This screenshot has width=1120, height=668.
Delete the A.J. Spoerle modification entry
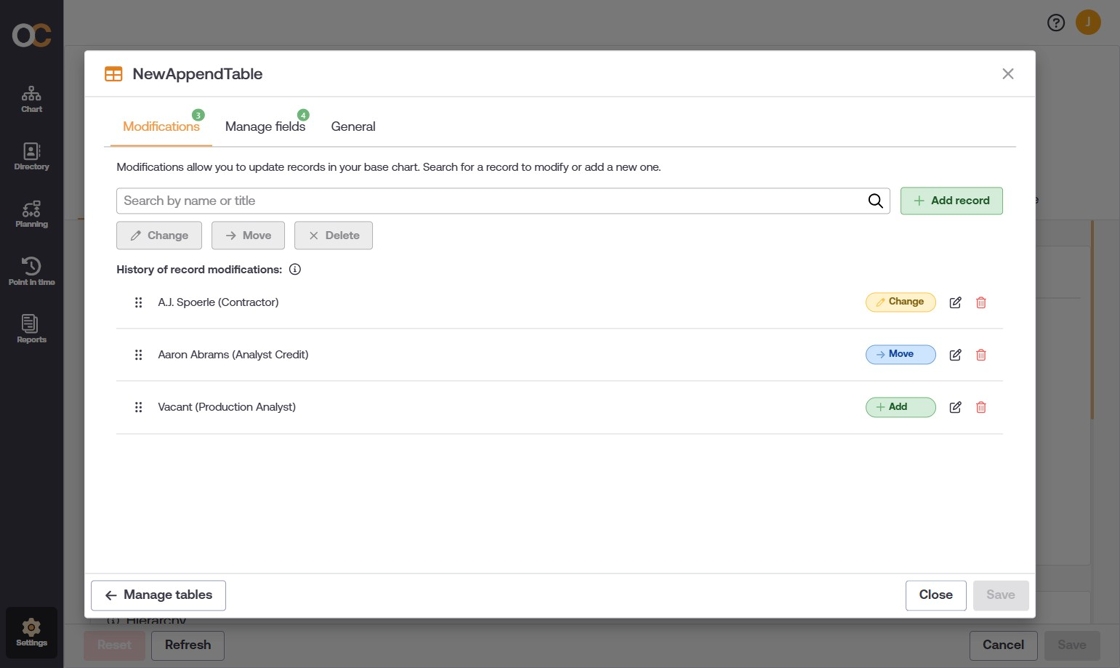pos(981,302)
